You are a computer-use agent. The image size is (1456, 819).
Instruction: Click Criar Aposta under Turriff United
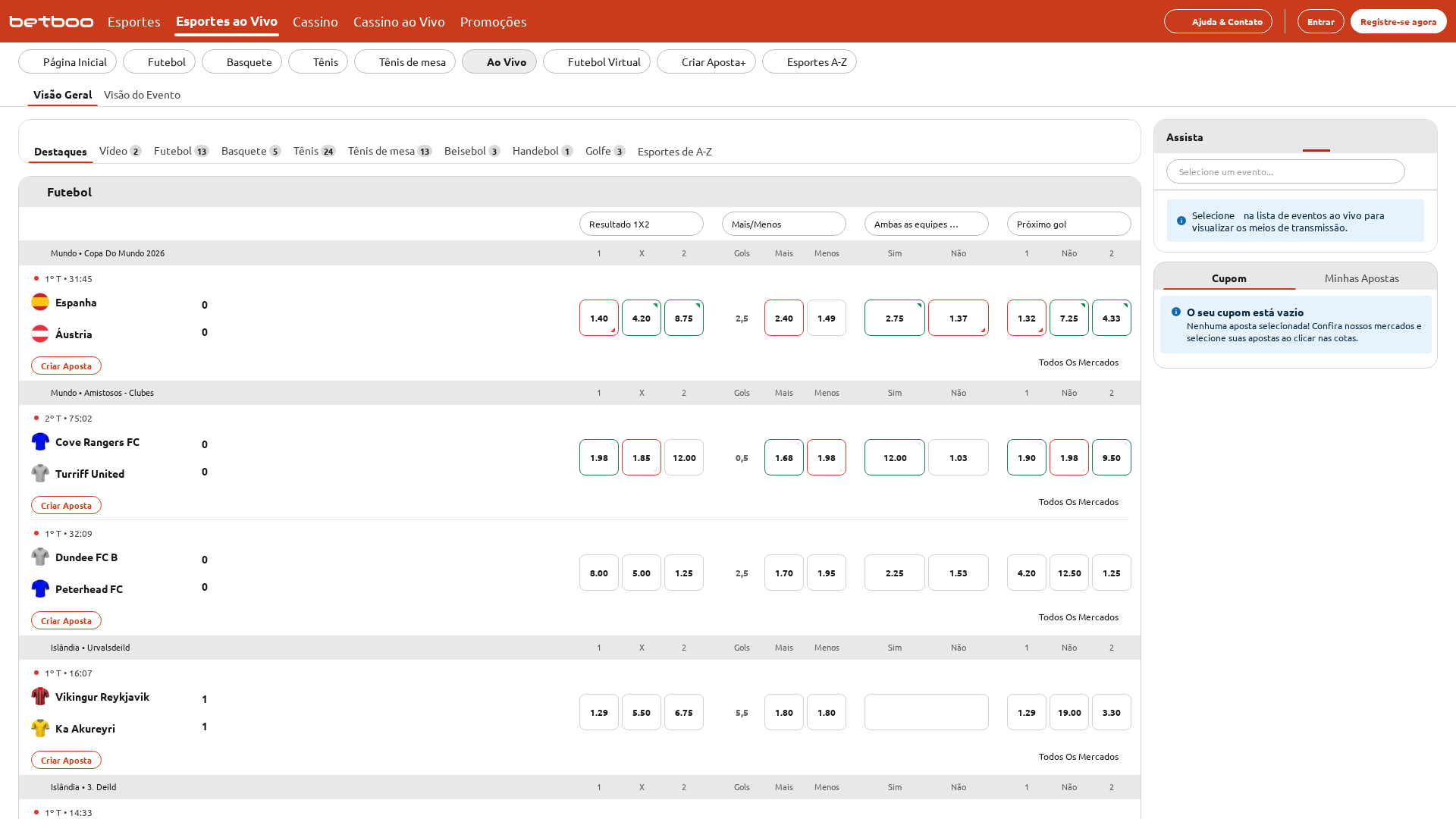coord(66,505)
